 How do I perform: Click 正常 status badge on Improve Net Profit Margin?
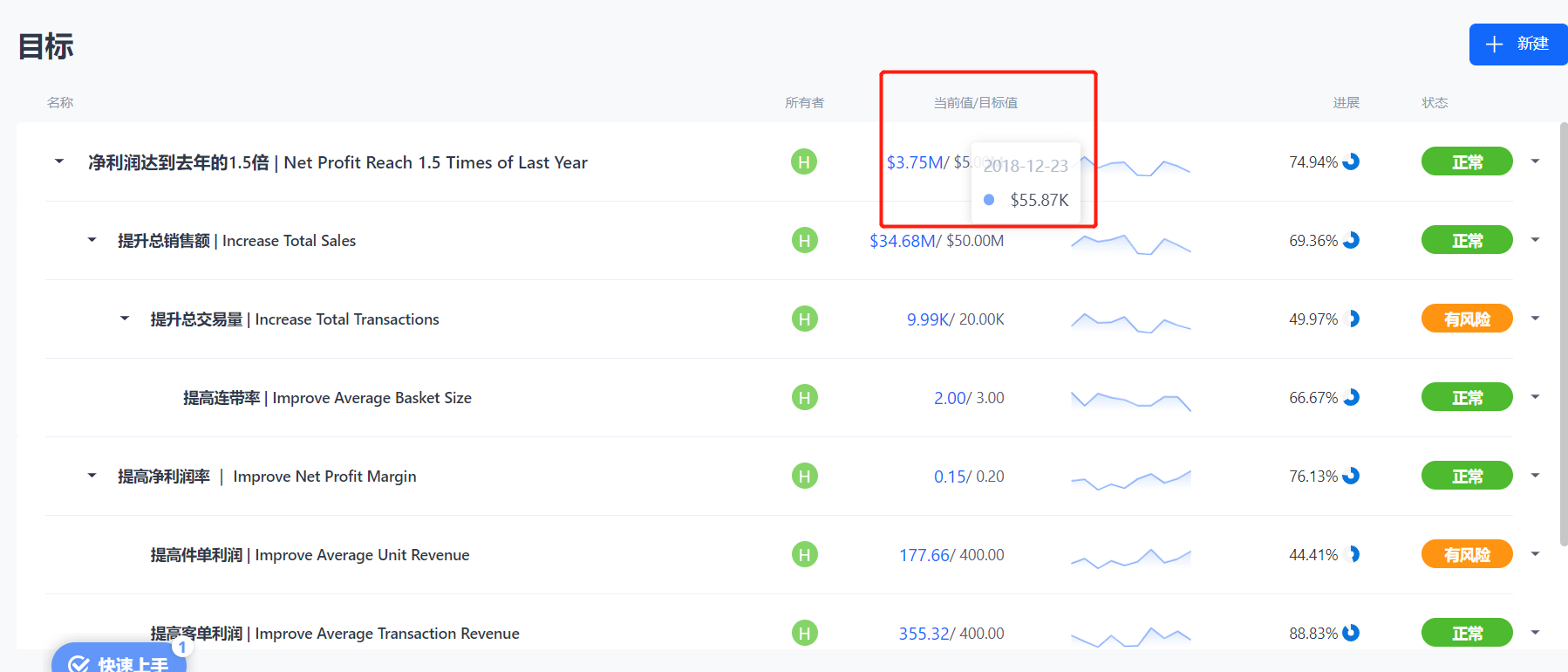point(1467,476)
